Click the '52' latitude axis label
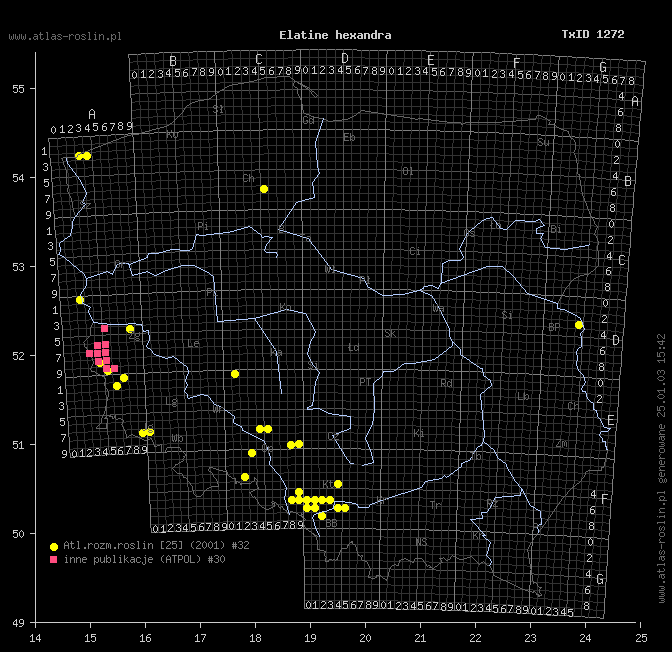The image size is (672, 652). click(x=18, y=356)
